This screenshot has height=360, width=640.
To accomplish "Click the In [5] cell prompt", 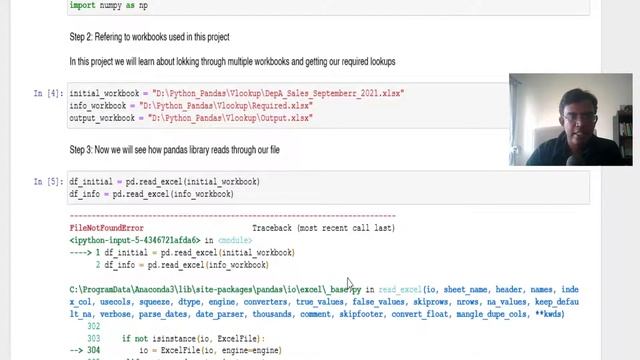I will [x=48, y=182].
